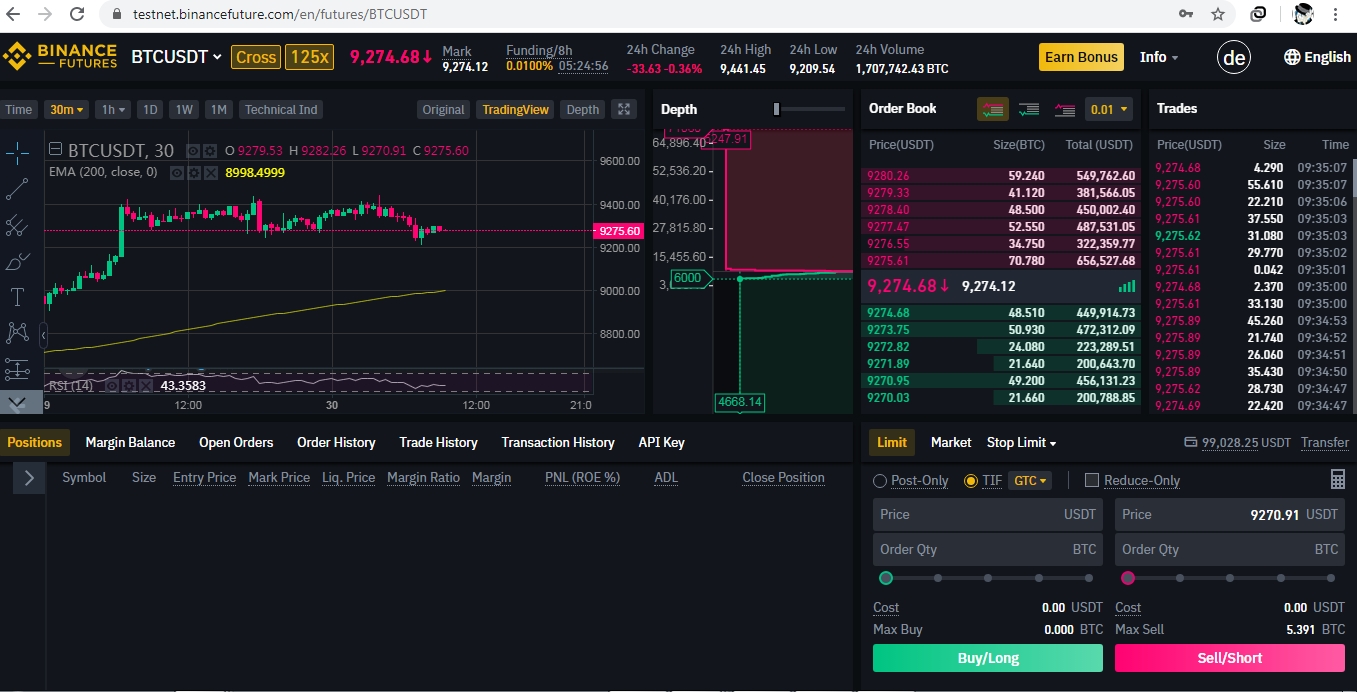The height and width of the screenshot is (692, 1357).
Task: Switch to Open Orders tab
Action: pyautogui.click(x=236, y=442)
